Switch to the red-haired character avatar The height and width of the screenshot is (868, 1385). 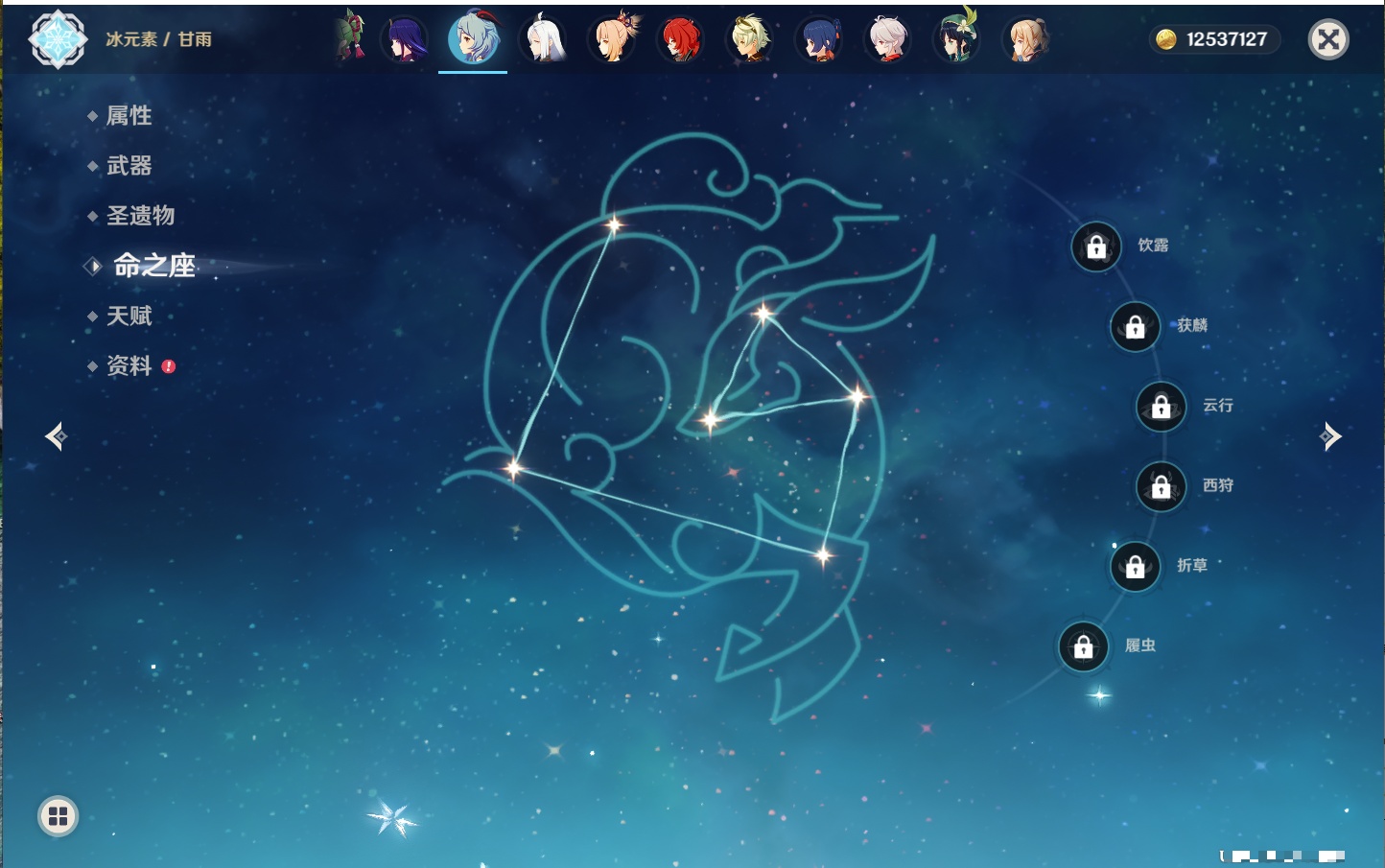click(681, 39)
